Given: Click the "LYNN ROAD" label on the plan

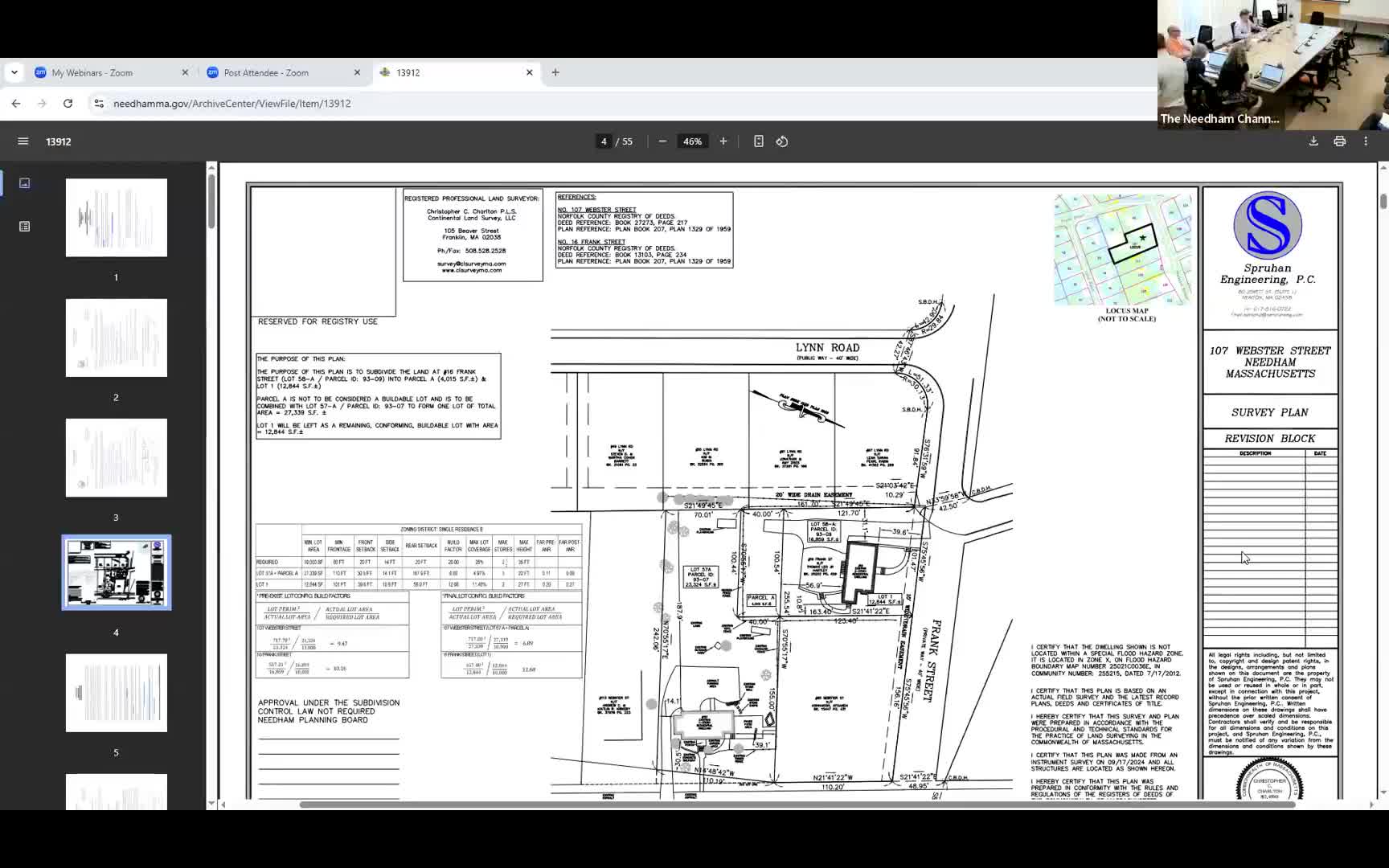Looking at the screenshot, I should (827, 348).
